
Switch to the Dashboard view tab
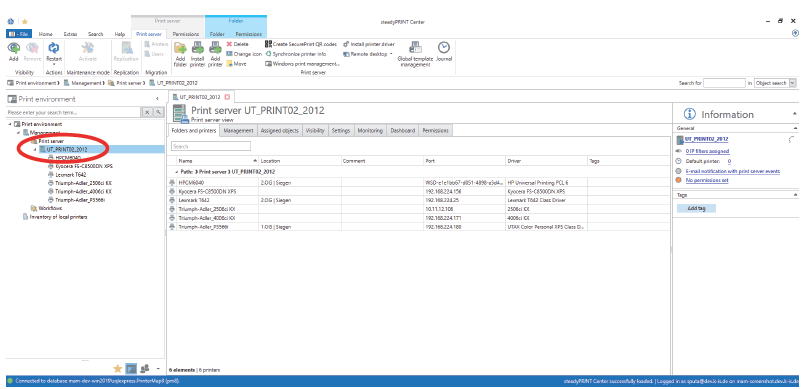coord(403,131)
